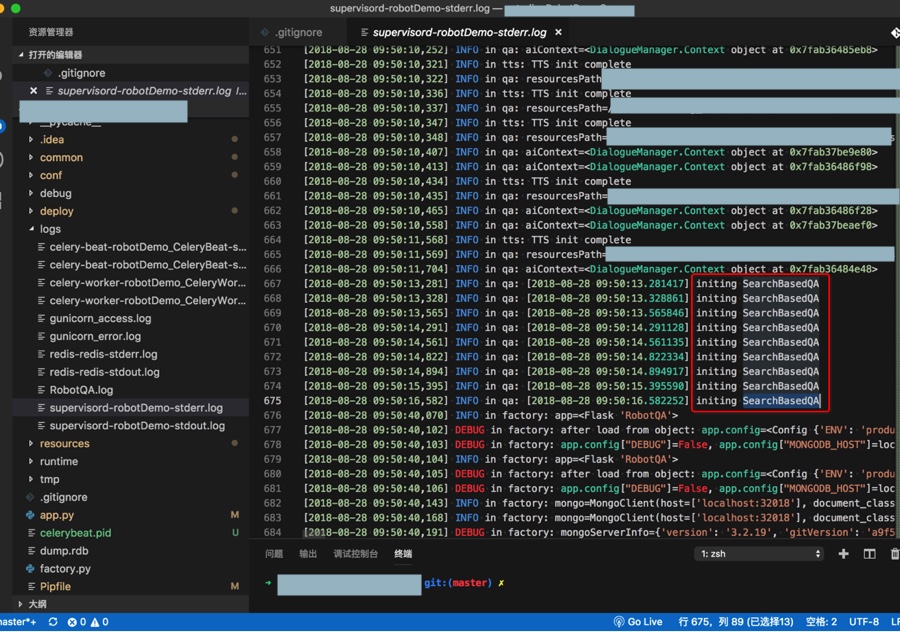
Task: Open app.py from the file explorer
Action: (x=56, y=515)
